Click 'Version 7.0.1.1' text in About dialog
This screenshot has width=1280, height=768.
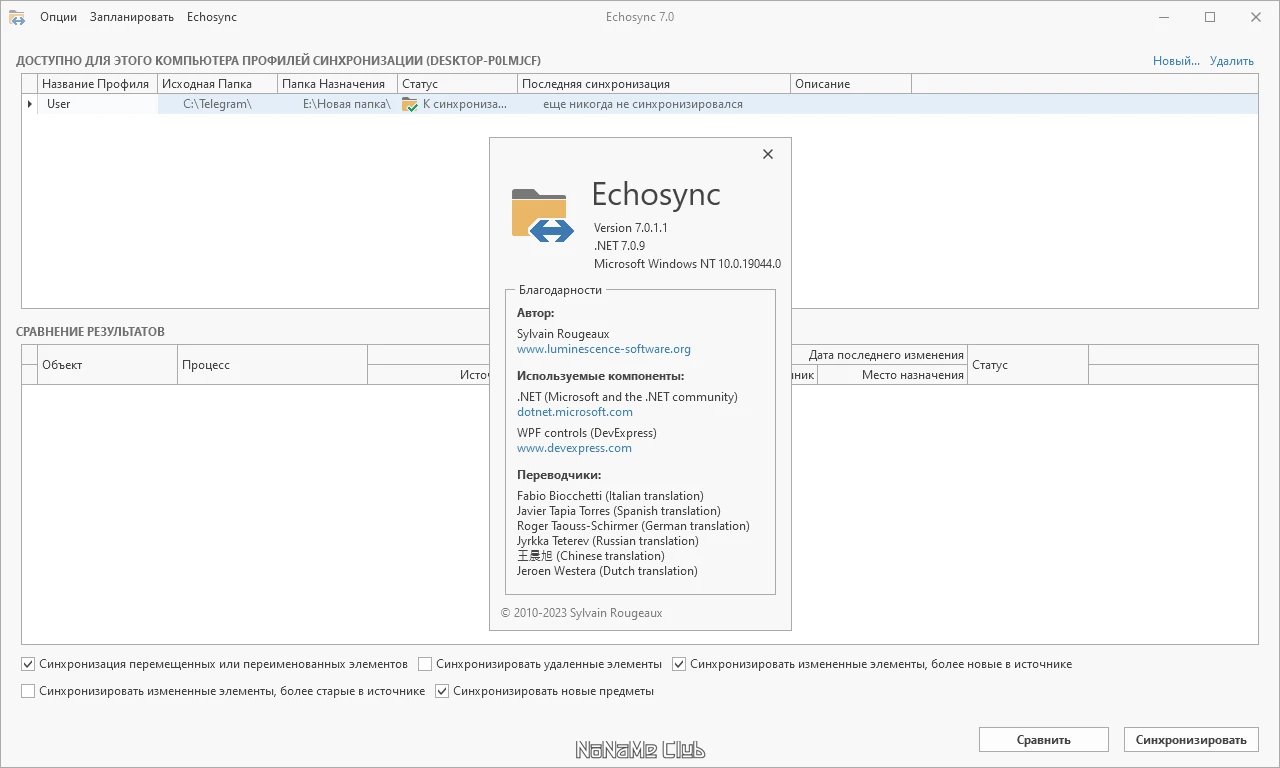[x=630, y=228]
